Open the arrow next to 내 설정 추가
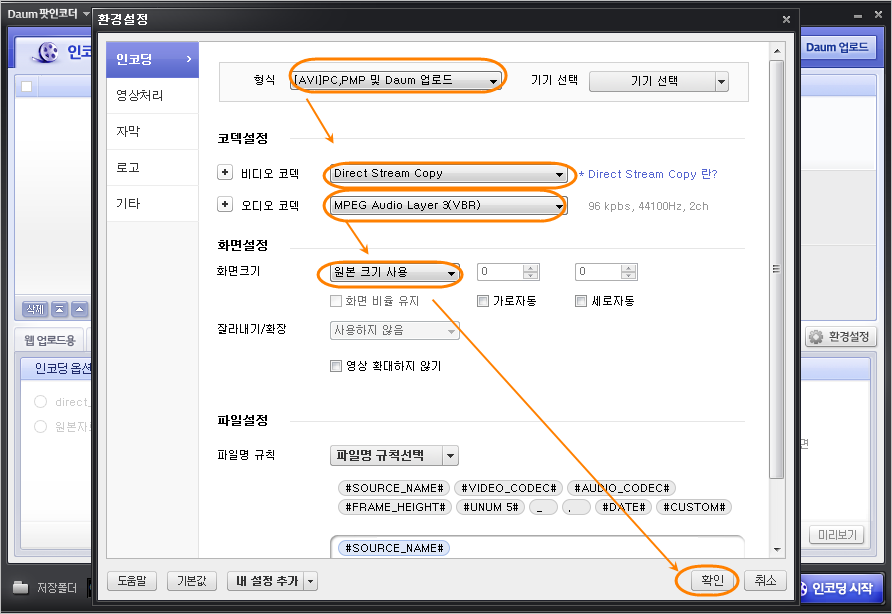 click(311, 581)
